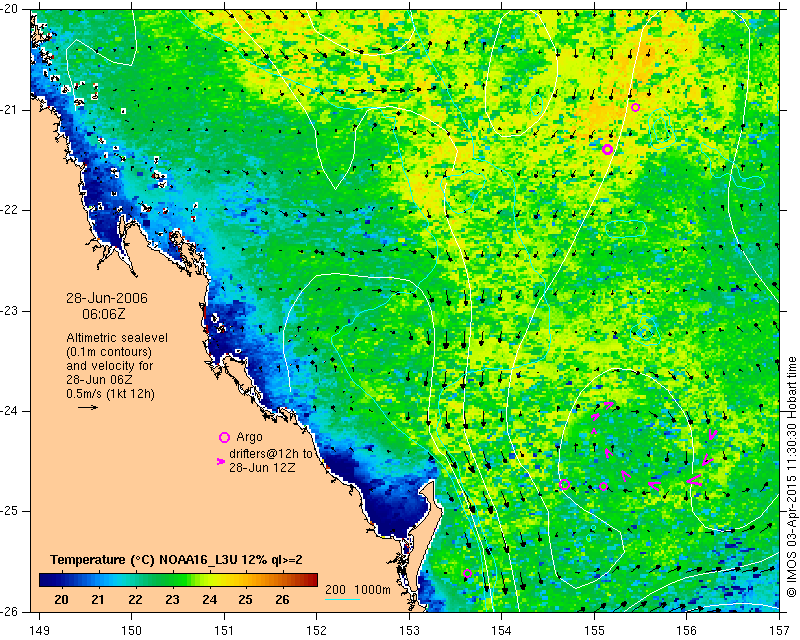Viewport: 800px width, 640px height.
Task: Click longitude axis label 157
Action: click(x=780, y=631)
